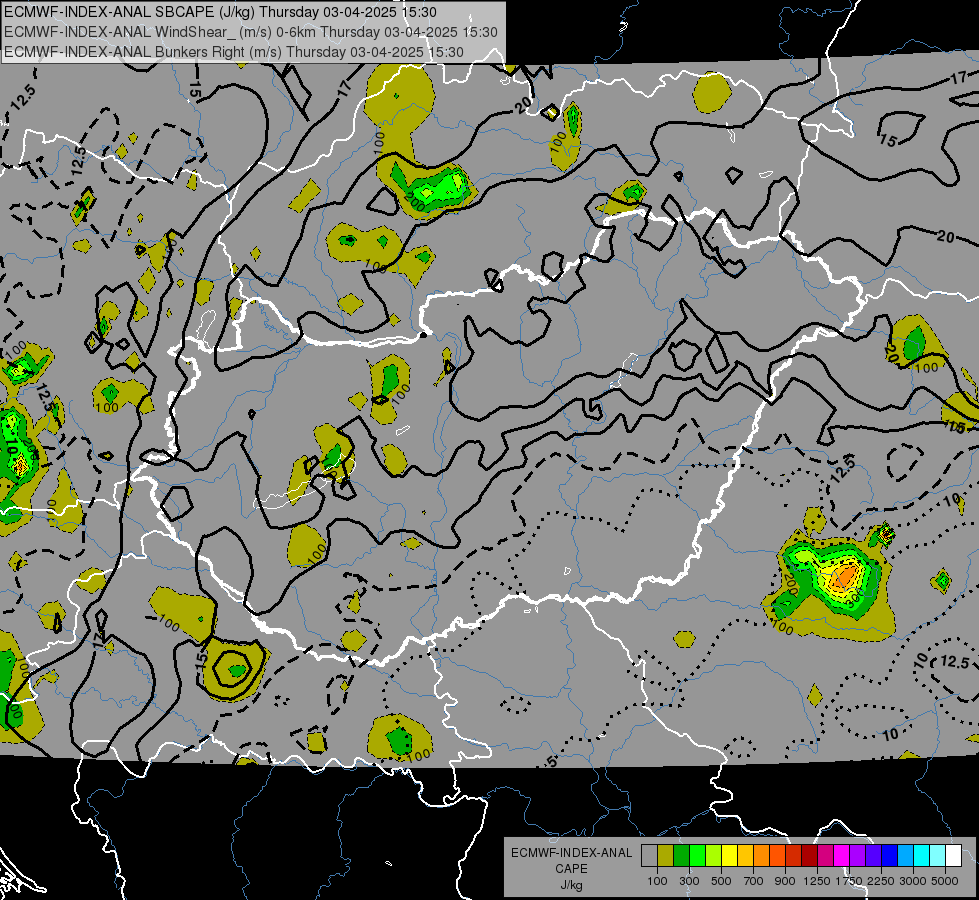
Task: Click the legend's 5000 tick label
Action: 945,881
